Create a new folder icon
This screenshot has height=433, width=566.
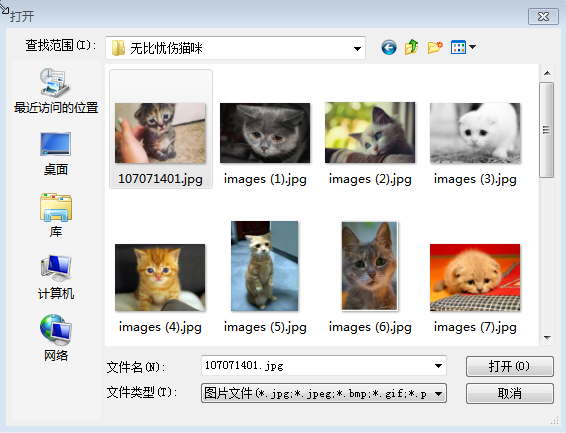point(435,47)
